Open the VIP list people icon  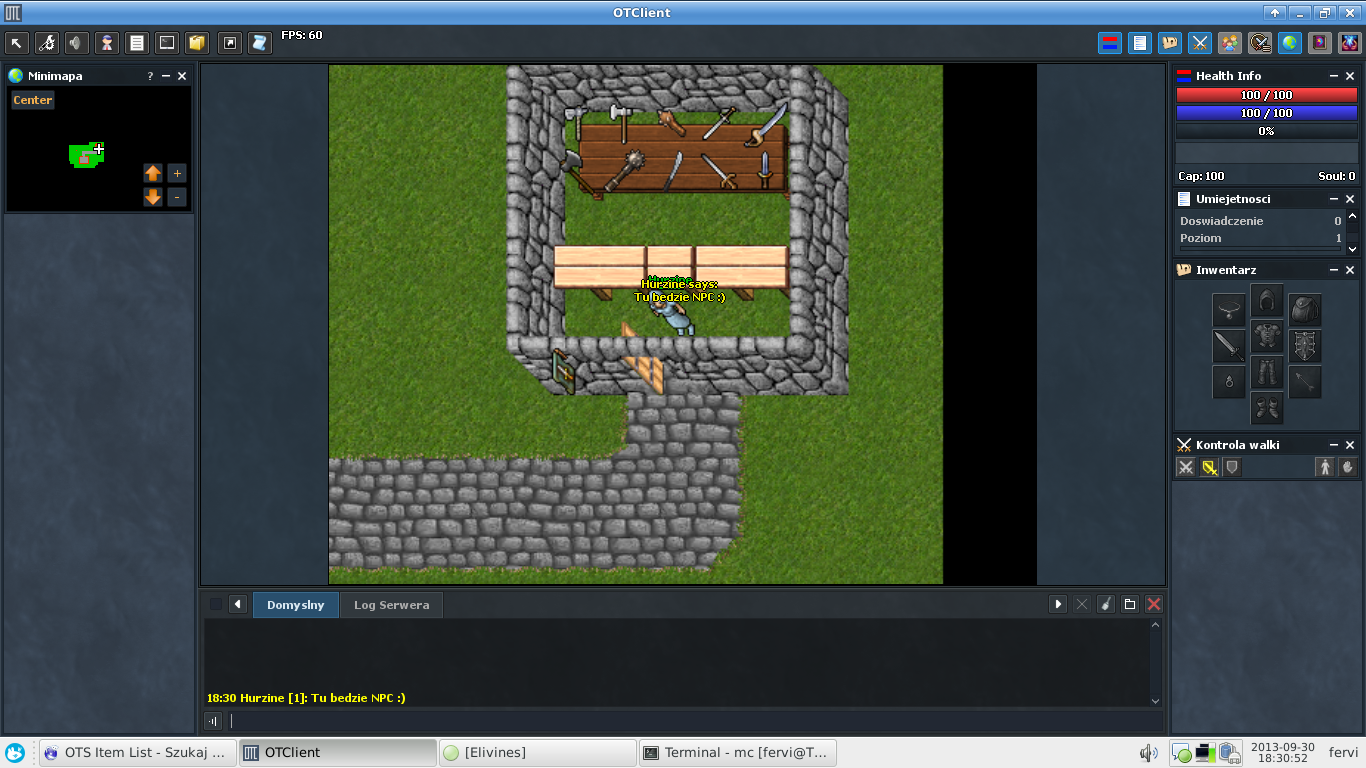(1229, 43)
